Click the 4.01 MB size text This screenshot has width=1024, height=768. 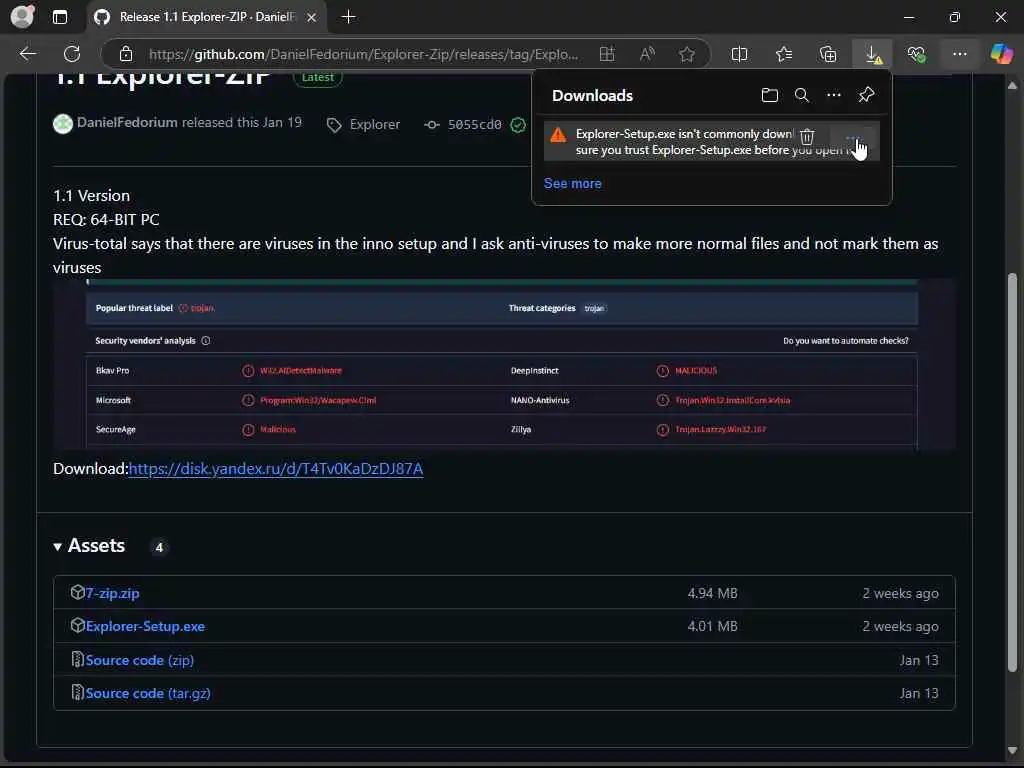[x=712, y=626]
